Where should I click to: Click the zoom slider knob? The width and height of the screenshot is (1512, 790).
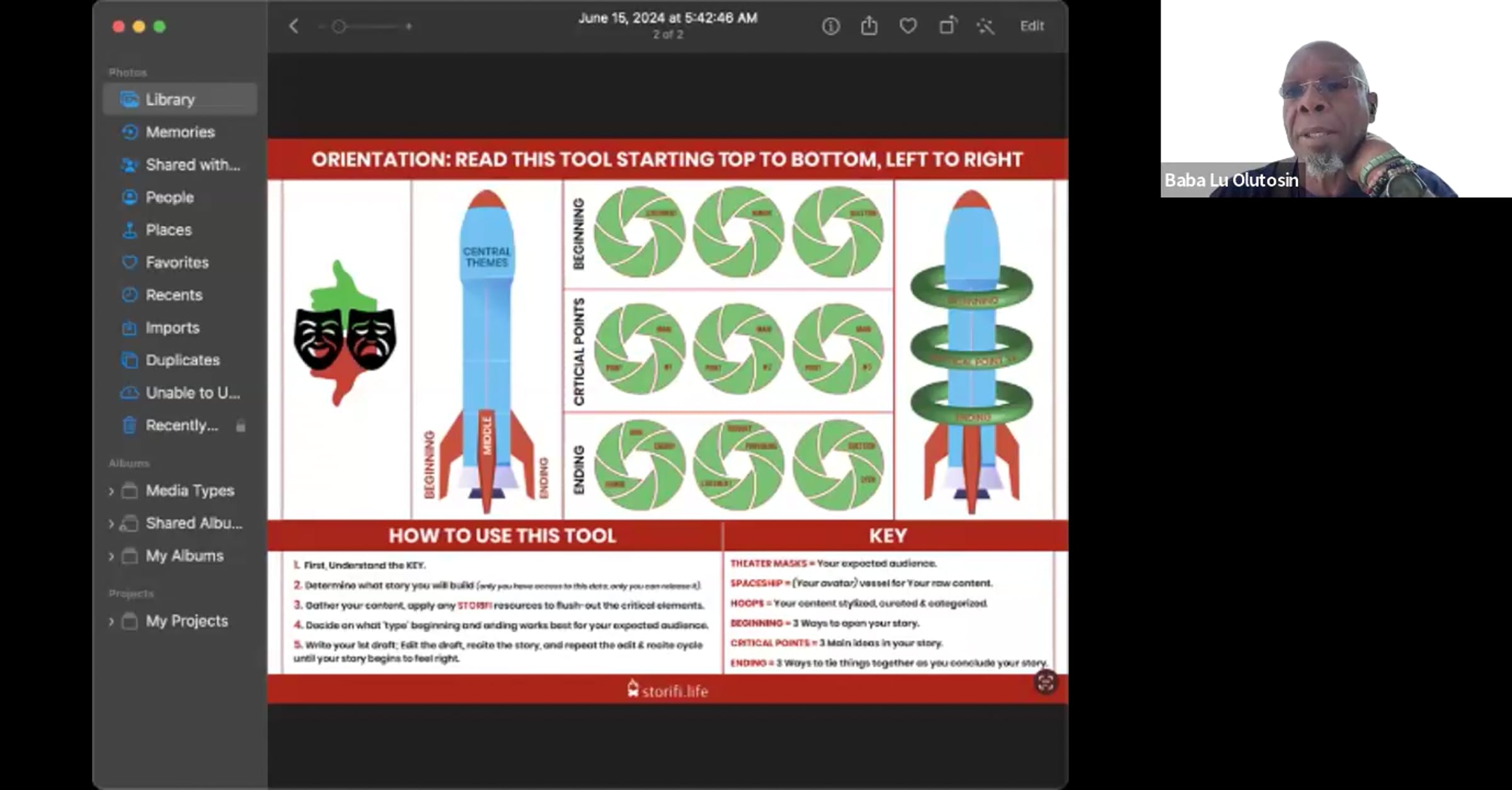click(339, 26)
